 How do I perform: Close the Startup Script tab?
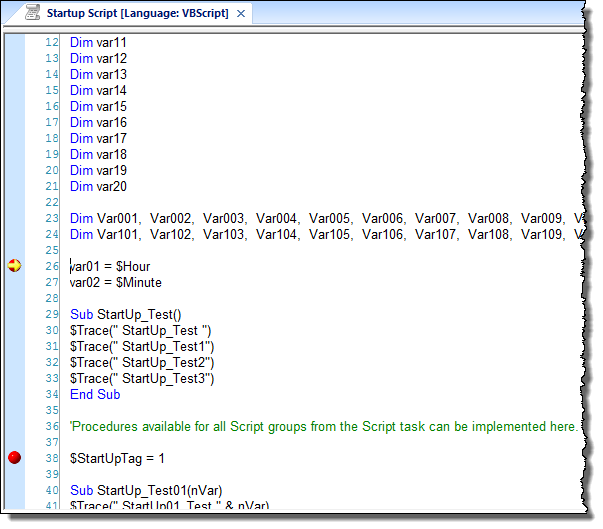(x=241, y=13)
